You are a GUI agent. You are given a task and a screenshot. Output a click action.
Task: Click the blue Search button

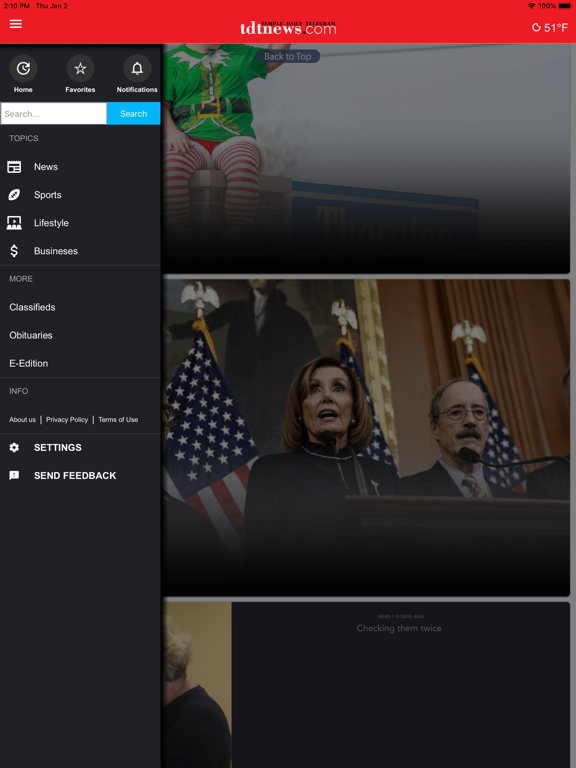pos(134,114)
